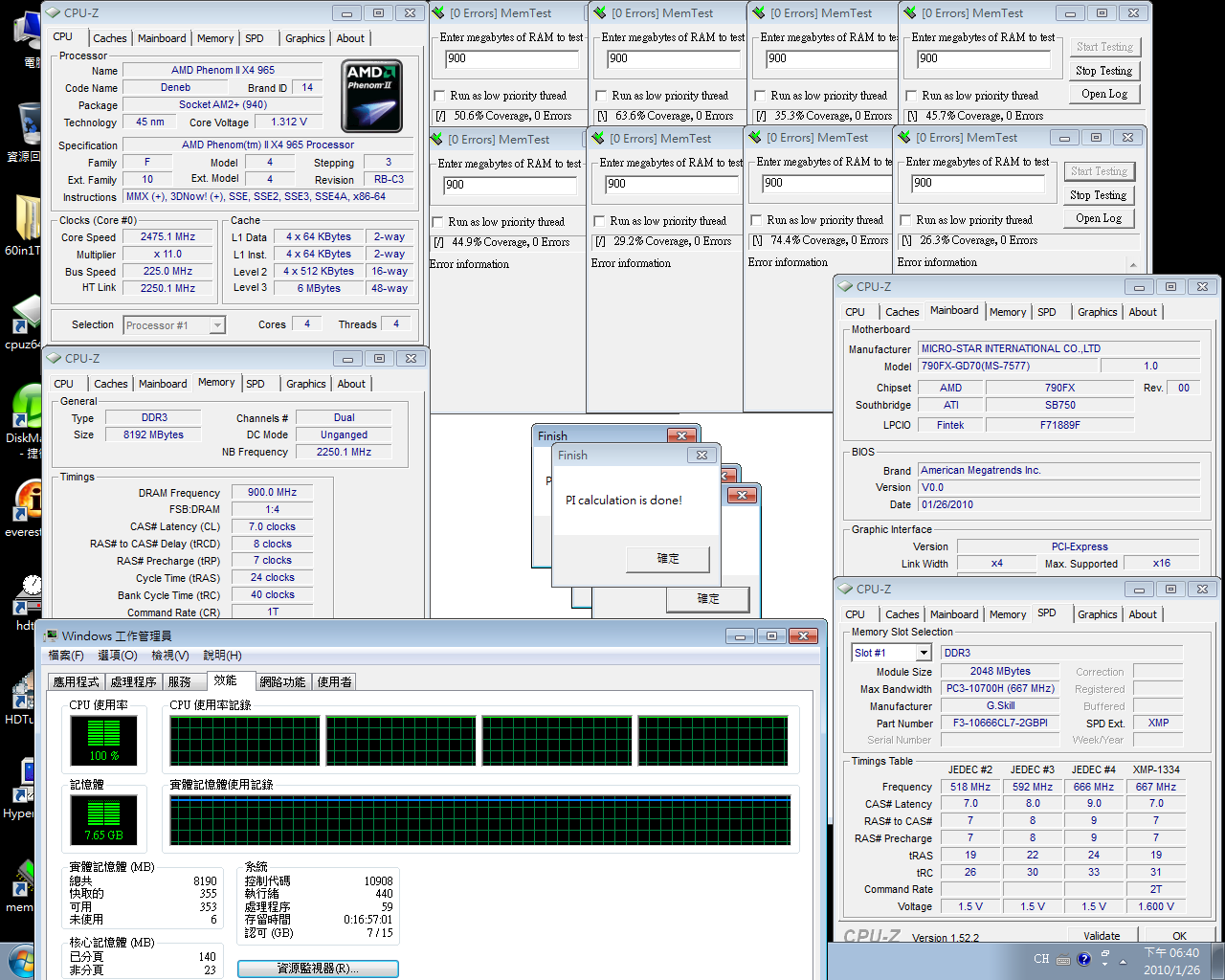This screenshot has width=1225, height=980.
Task: Click Open Log in 45.7% MemTest
Action: click(1103, 94)
